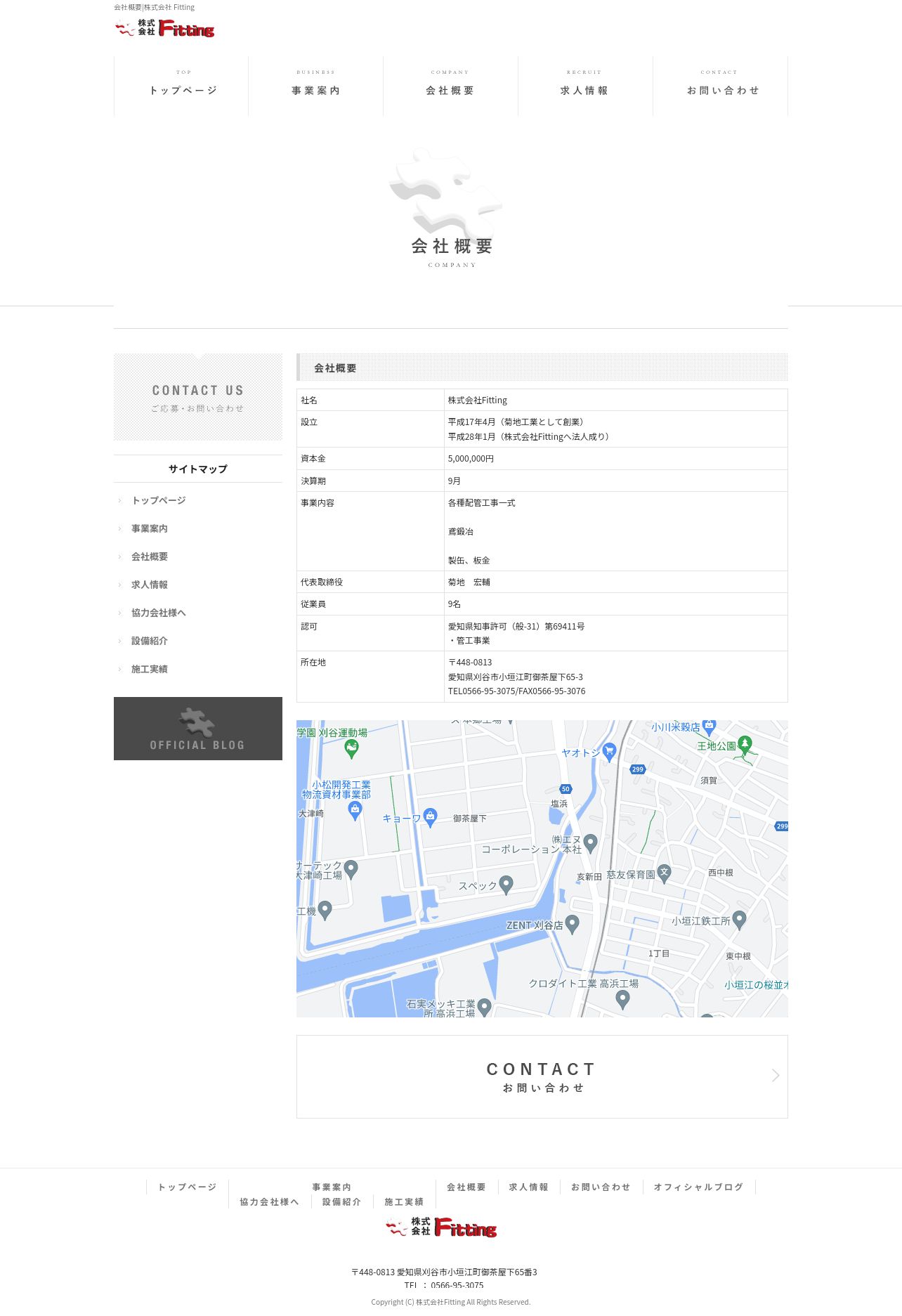The height and width of the screenshot is (1316, 902).
Task: Click the 5,000,000円 capital value
Action: pos(471,458)
